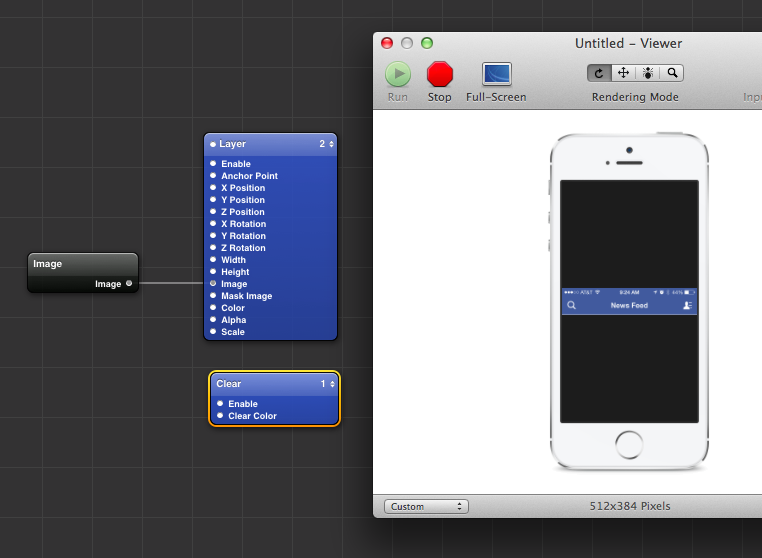This screenshot has height=558, width=762.
Task: Click the phone home button in preview
Action: point(629,444)
